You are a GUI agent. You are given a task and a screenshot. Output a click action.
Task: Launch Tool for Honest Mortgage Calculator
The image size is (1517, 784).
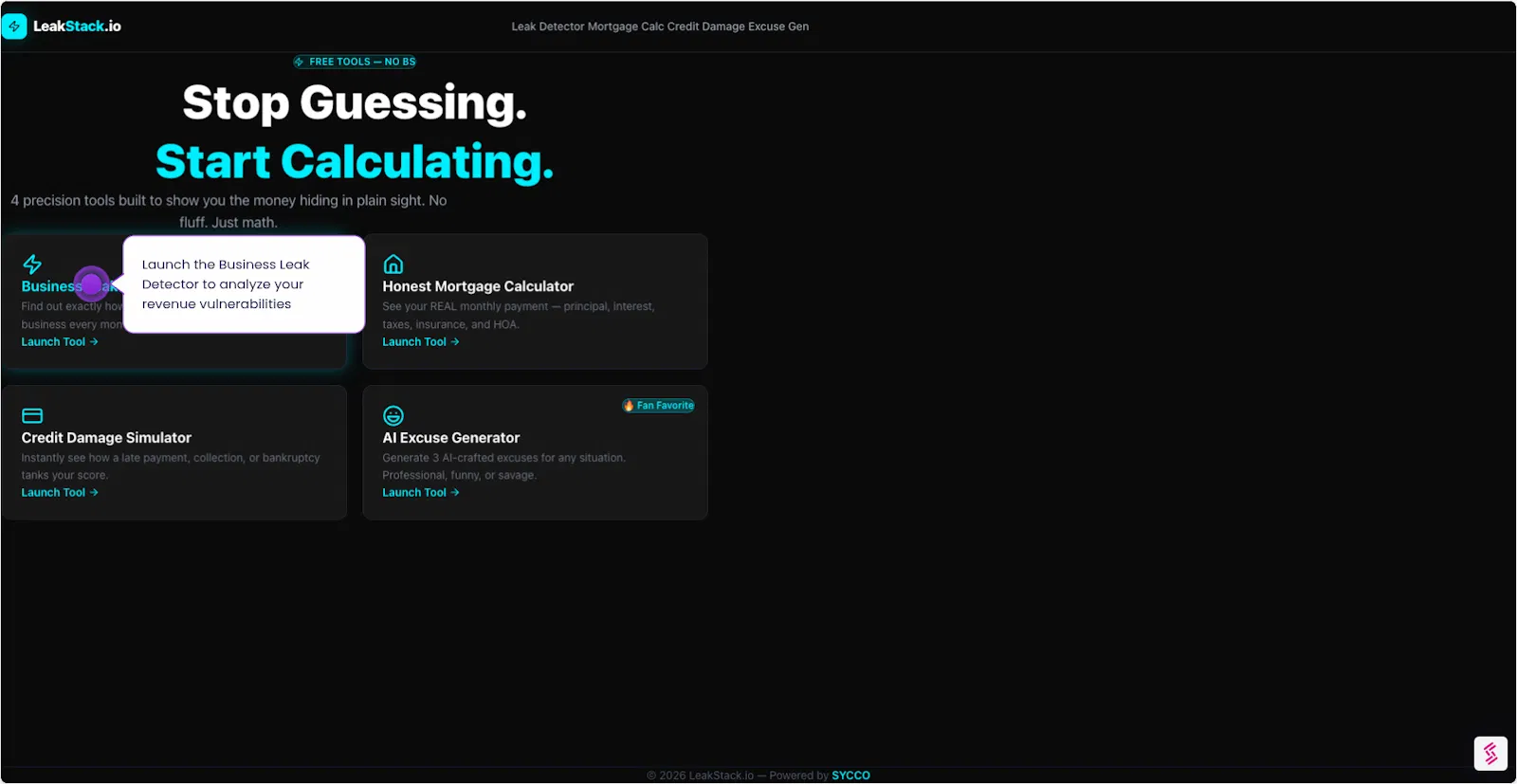pos(421,342)
